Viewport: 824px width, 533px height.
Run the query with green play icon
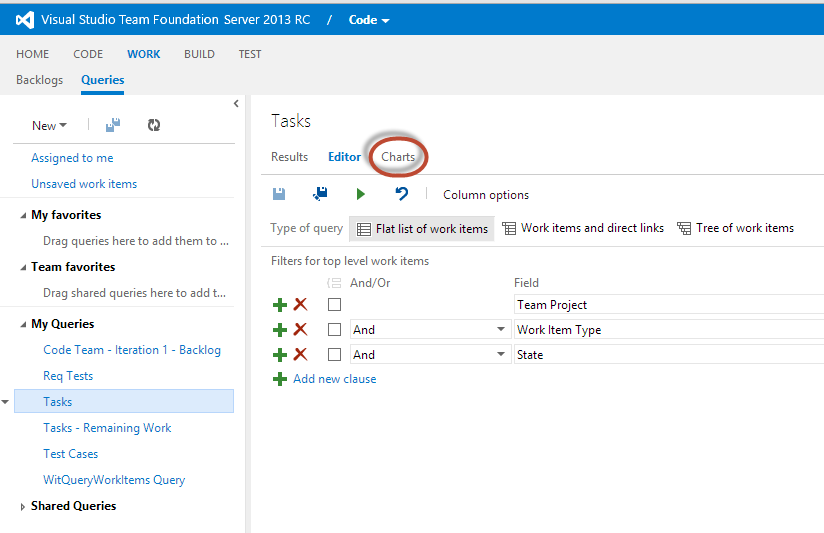(360, 194)
